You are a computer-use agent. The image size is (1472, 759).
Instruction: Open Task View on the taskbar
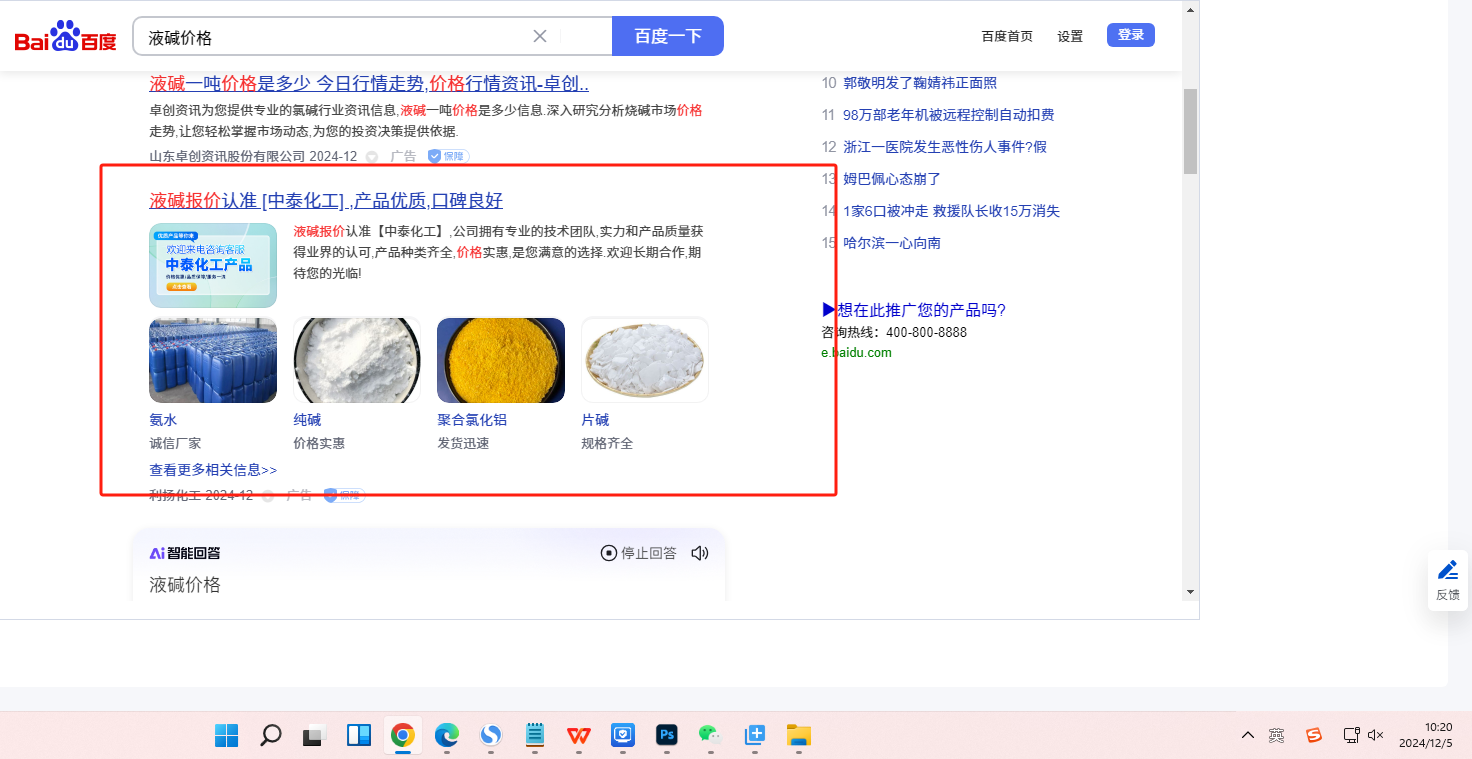coord(315,735)
